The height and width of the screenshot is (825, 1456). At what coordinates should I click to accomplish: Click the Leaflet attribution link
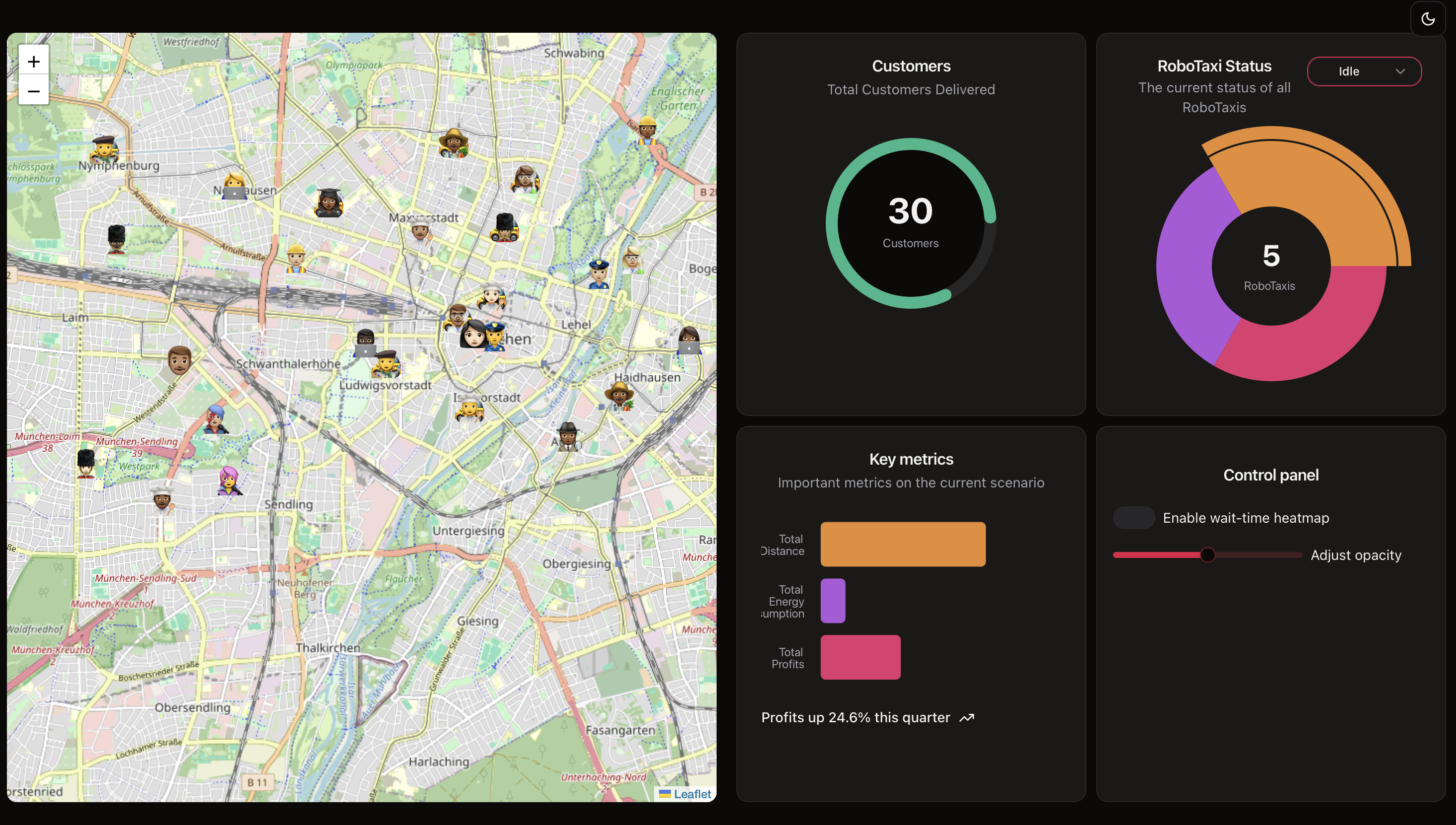point(691,794)
